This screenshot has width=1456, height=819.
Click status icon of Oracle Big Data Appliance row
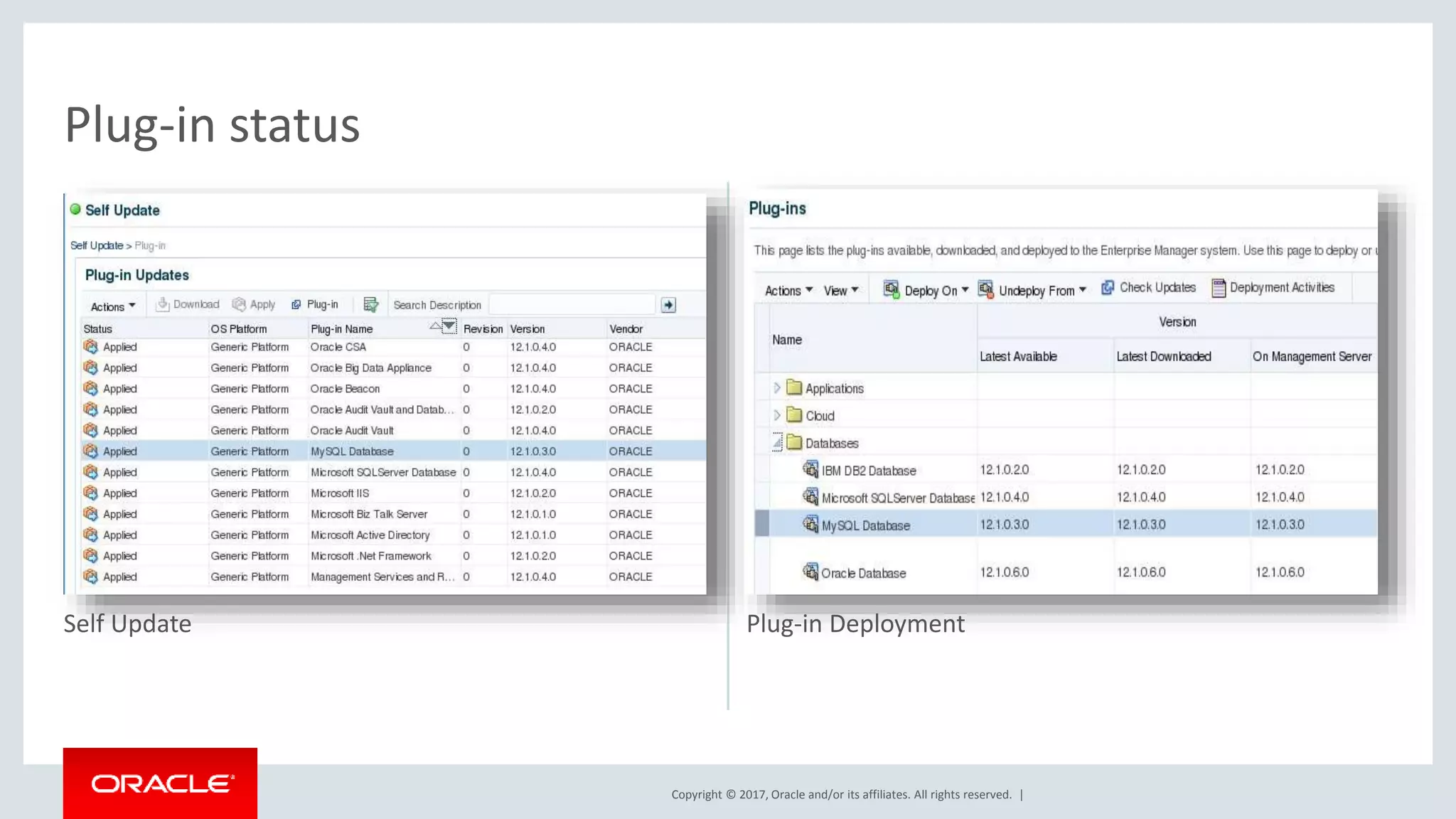(x=90, y=367)
